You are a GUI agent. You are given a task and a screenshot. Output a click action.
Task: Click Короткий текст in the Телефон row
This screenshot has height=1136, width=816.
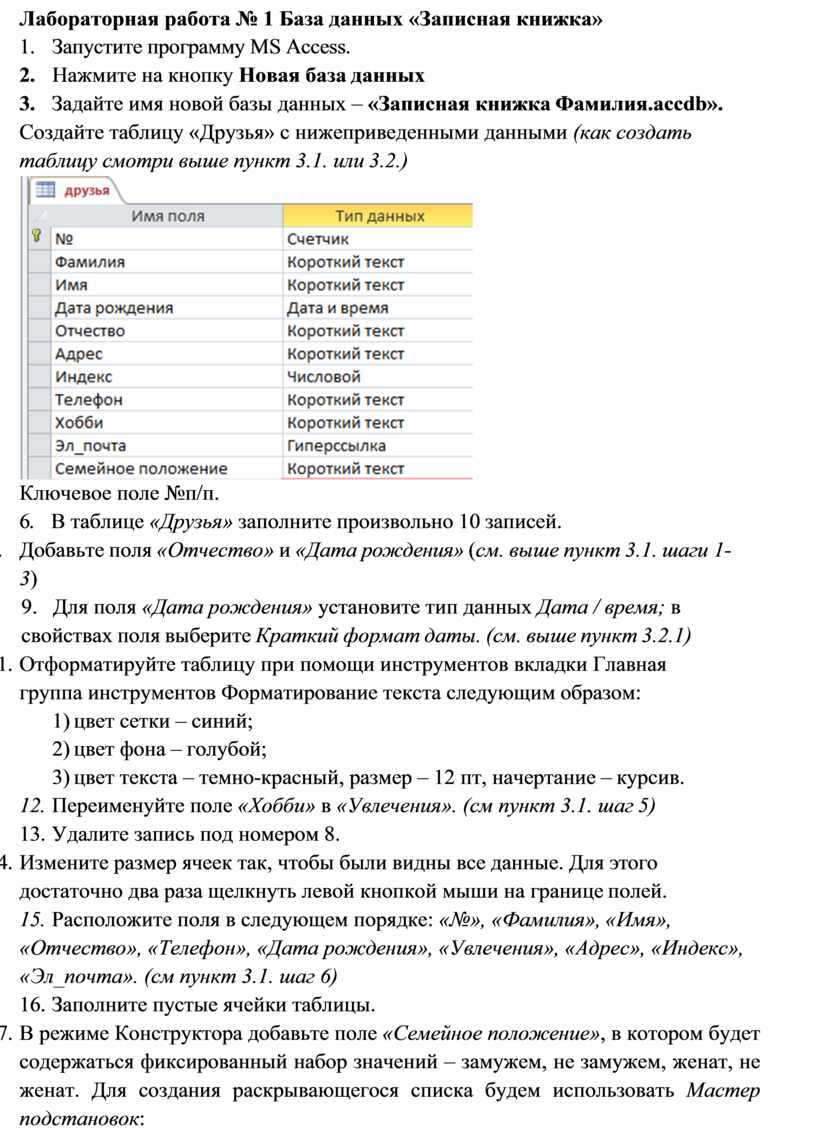point(378,399)
